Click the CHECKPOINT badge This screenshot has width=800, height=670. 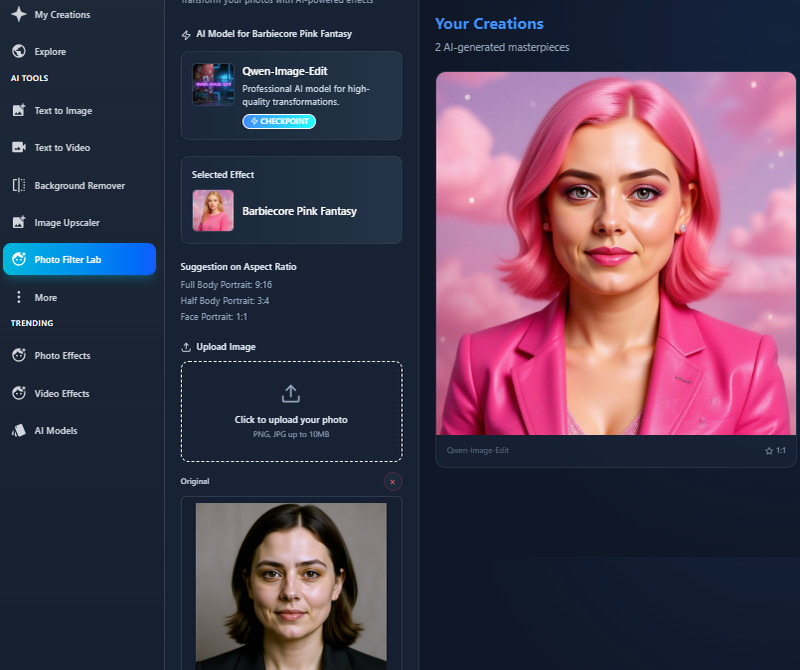[x=279, y=121]
